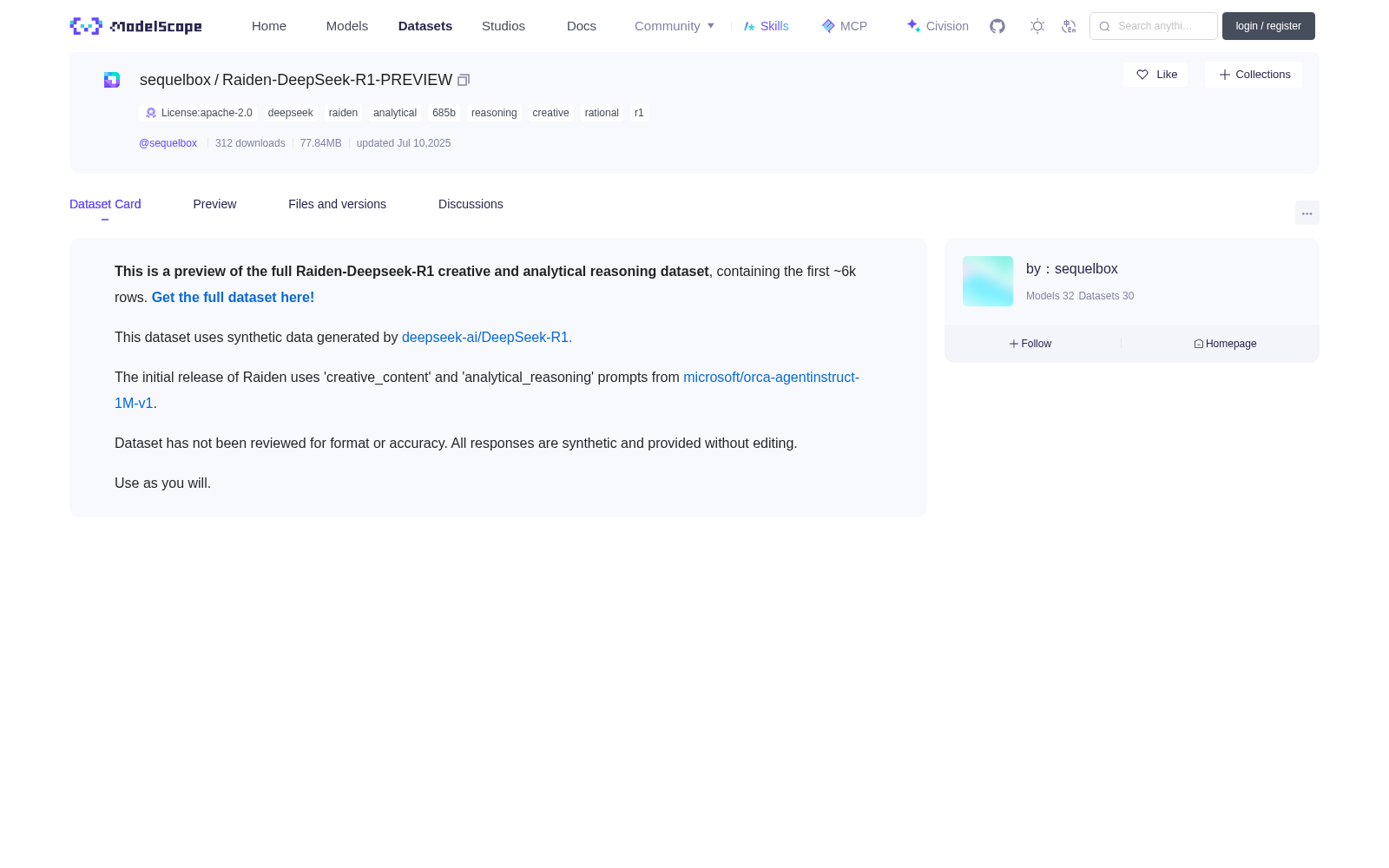The width and height of the screenshot is (1389, 868).
Task: Click the search magnifier icon
Action: 1104,26
